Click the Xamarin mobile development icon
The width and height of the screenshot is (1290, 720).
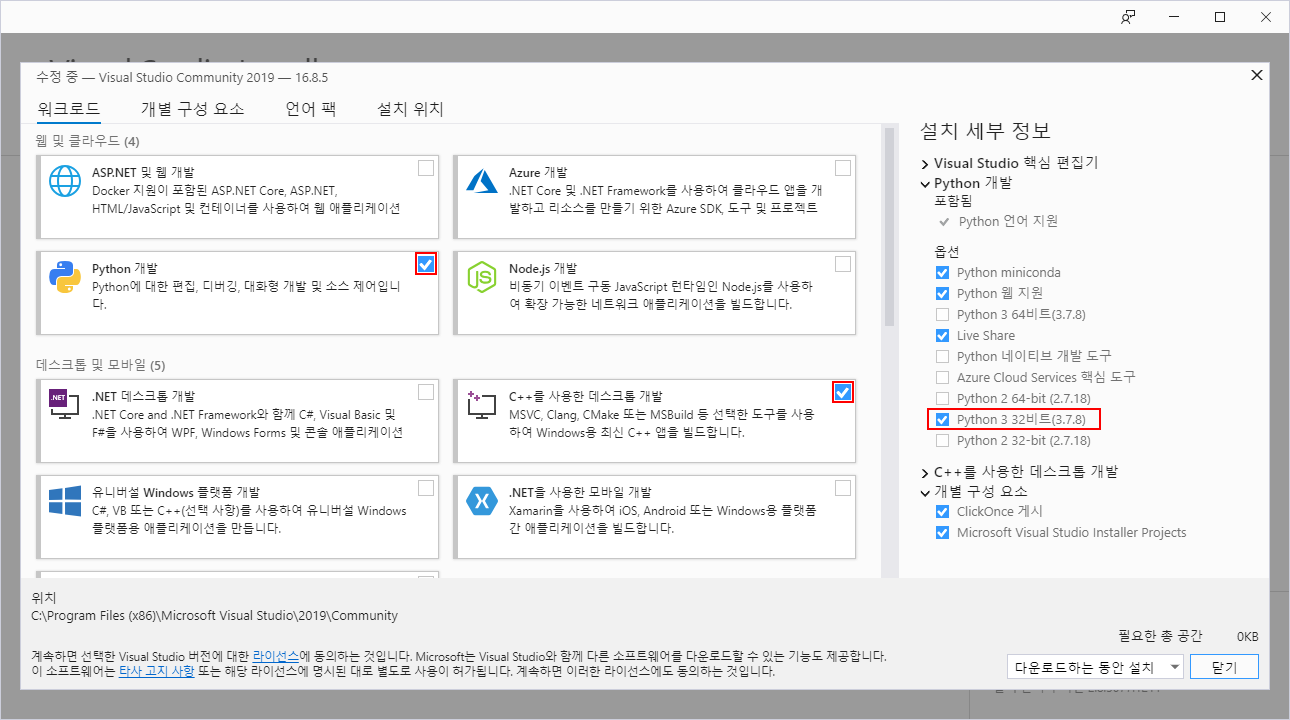click(x=482, y=501)
